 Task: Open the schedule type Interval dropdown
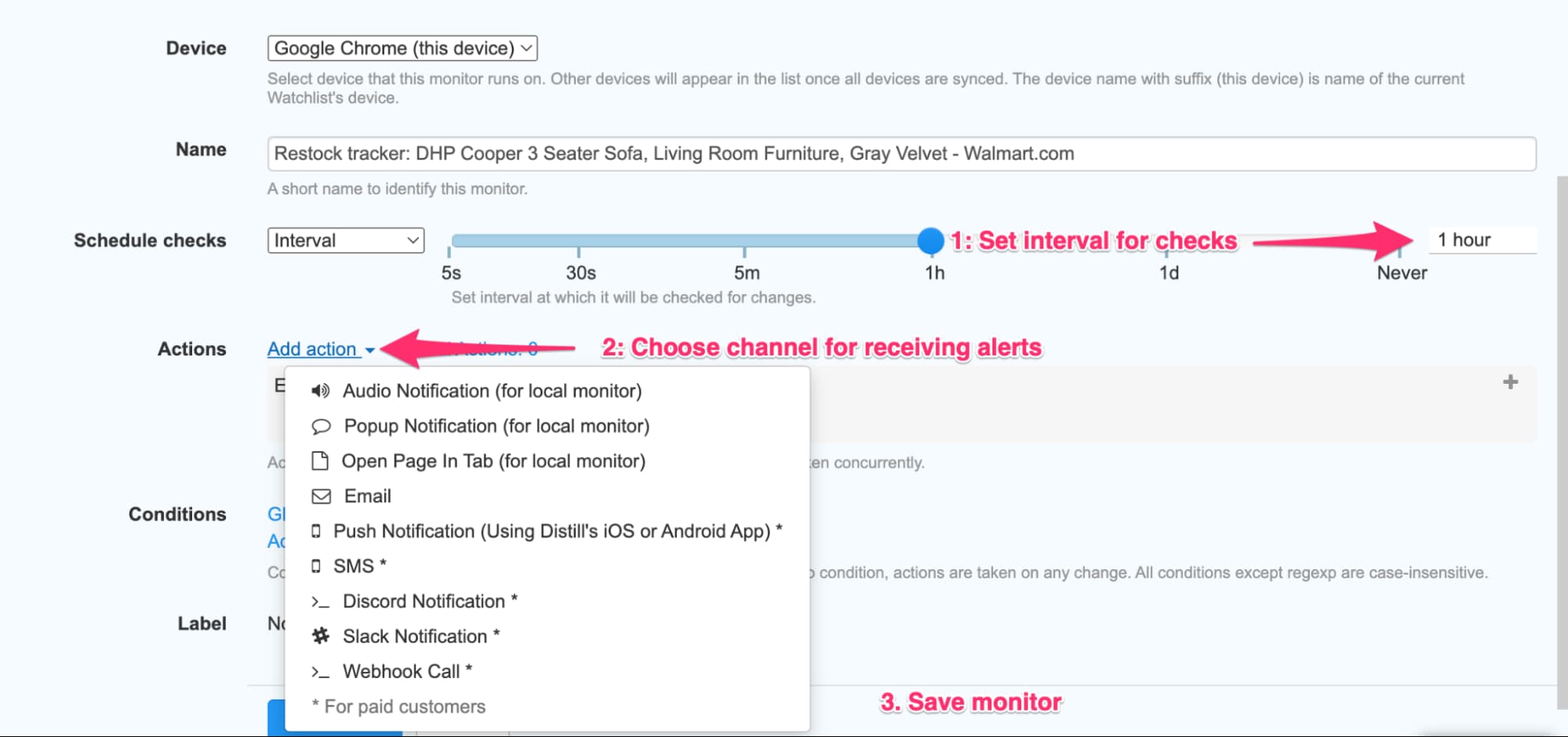point(345,240)
